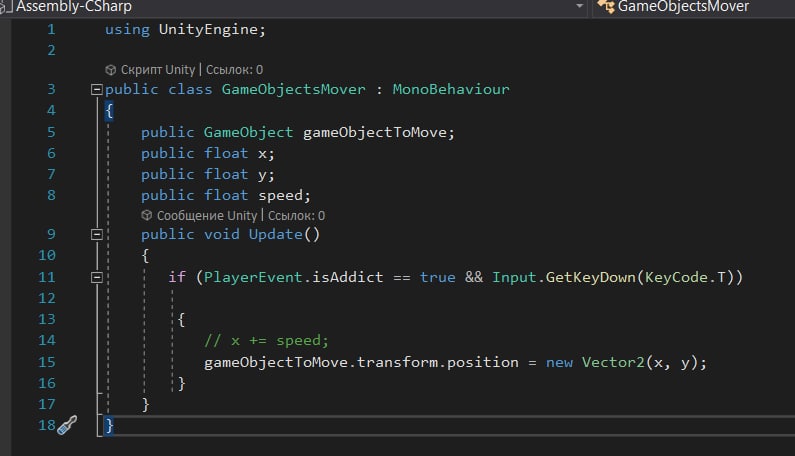Click line number 11 in the gutter
The width and height of the screenshot is (795, 456).
[47, 277]
